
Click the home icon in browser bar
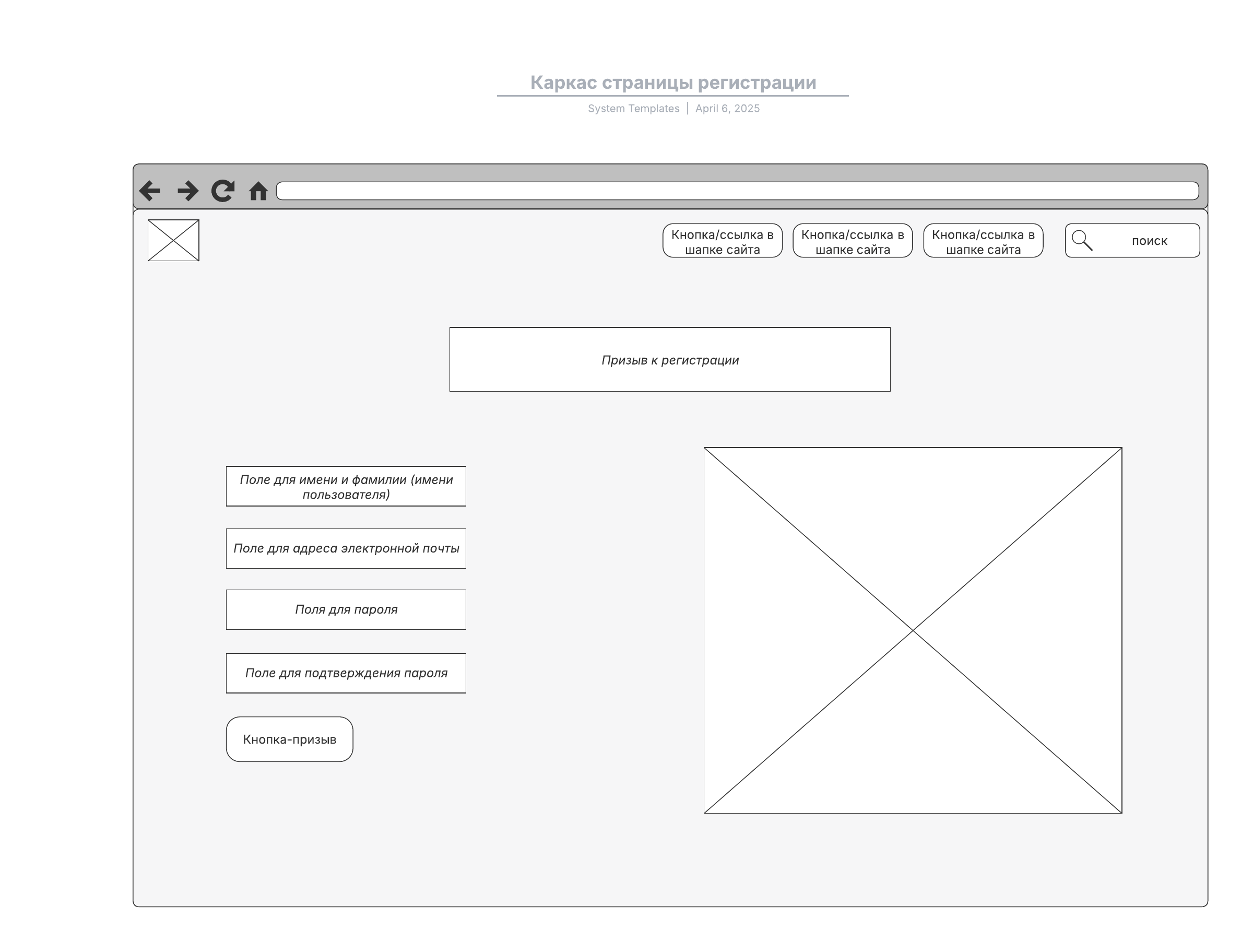(x=258, y=192)
